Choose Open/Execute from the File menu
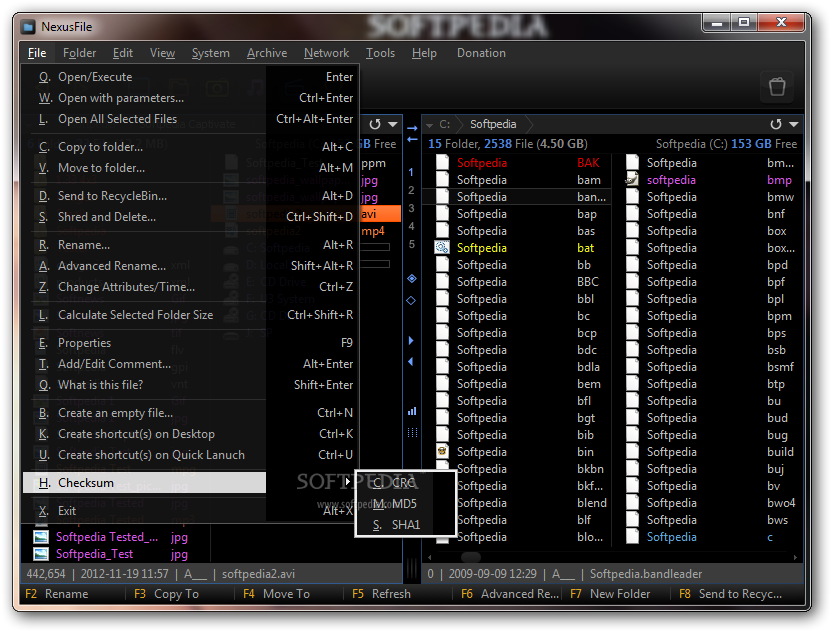832x632 pixels. coord(190,77)
